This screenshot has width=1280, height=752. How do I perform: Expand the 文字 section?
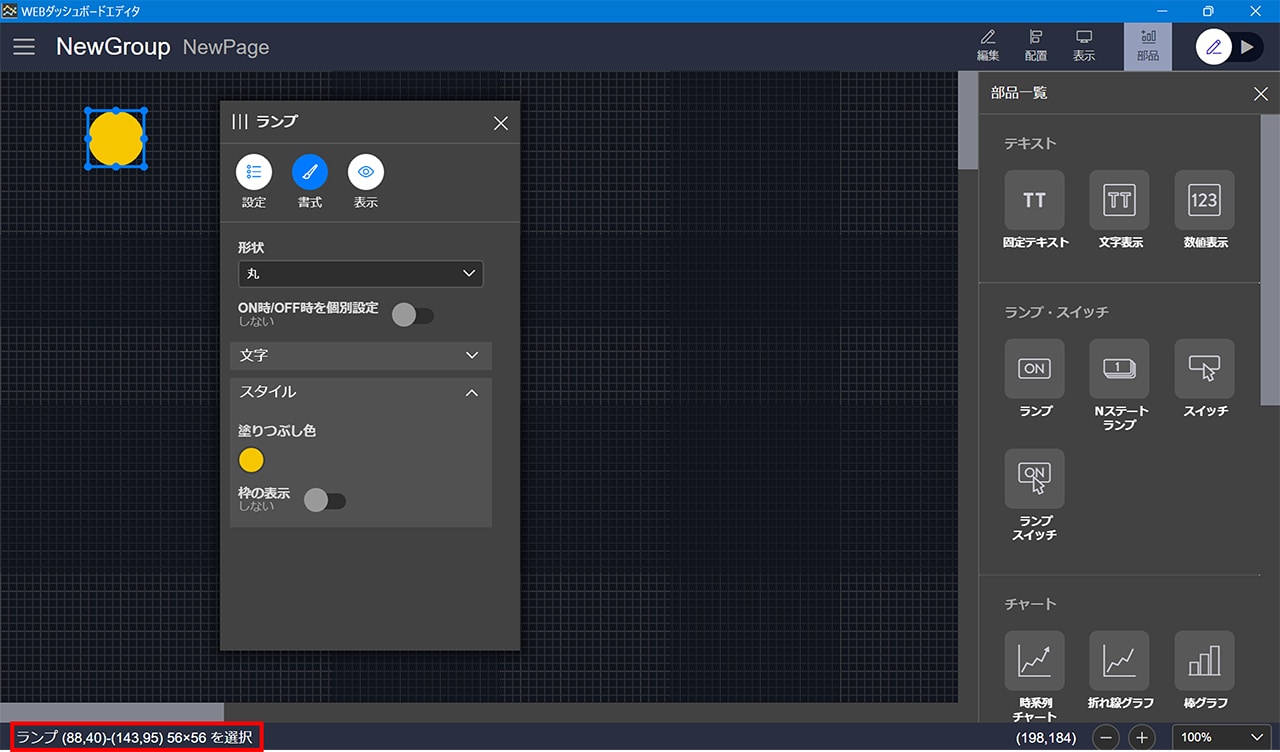click(360, 355)
